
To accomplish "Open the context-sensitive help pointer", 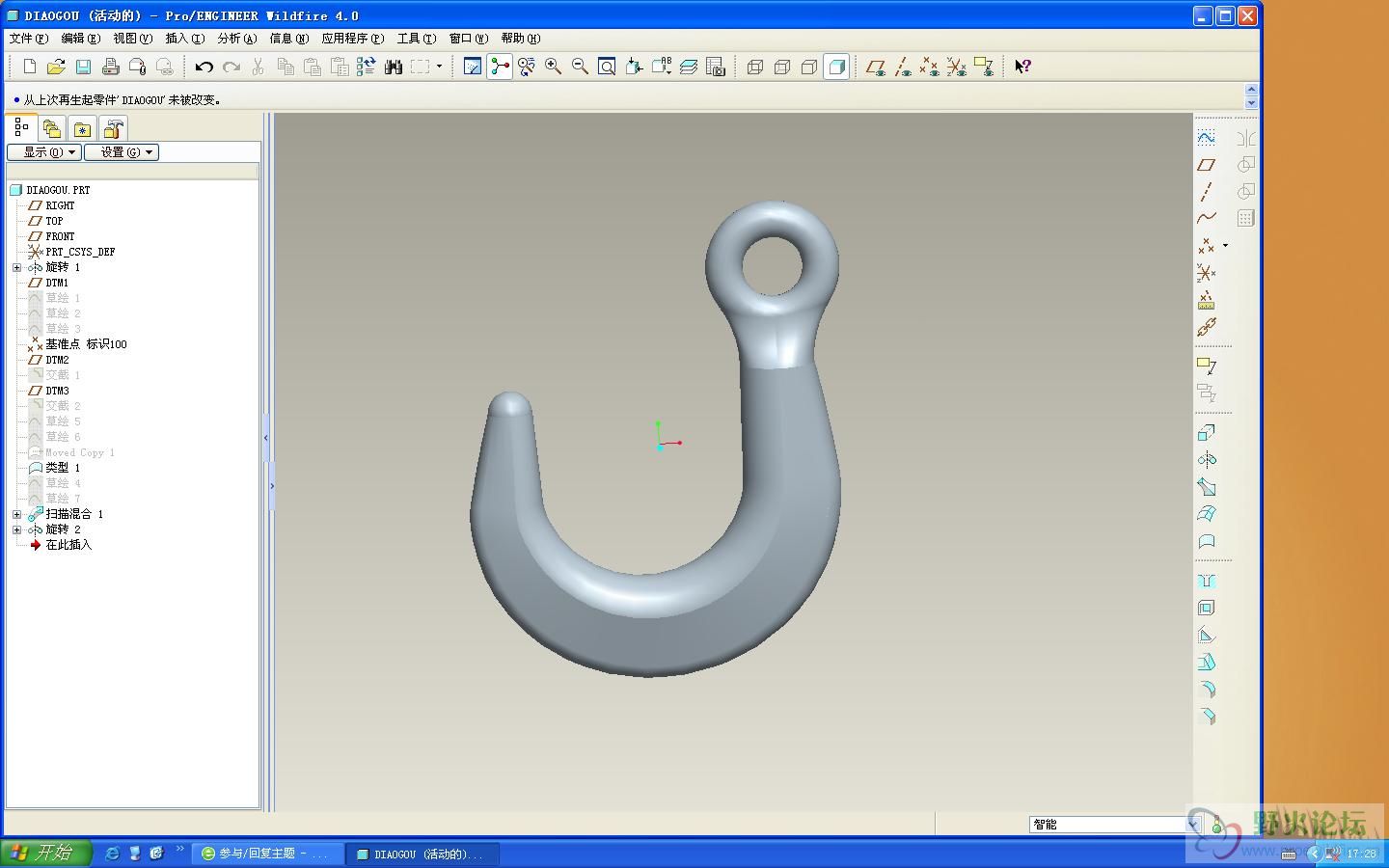I will coord(1022,67).
